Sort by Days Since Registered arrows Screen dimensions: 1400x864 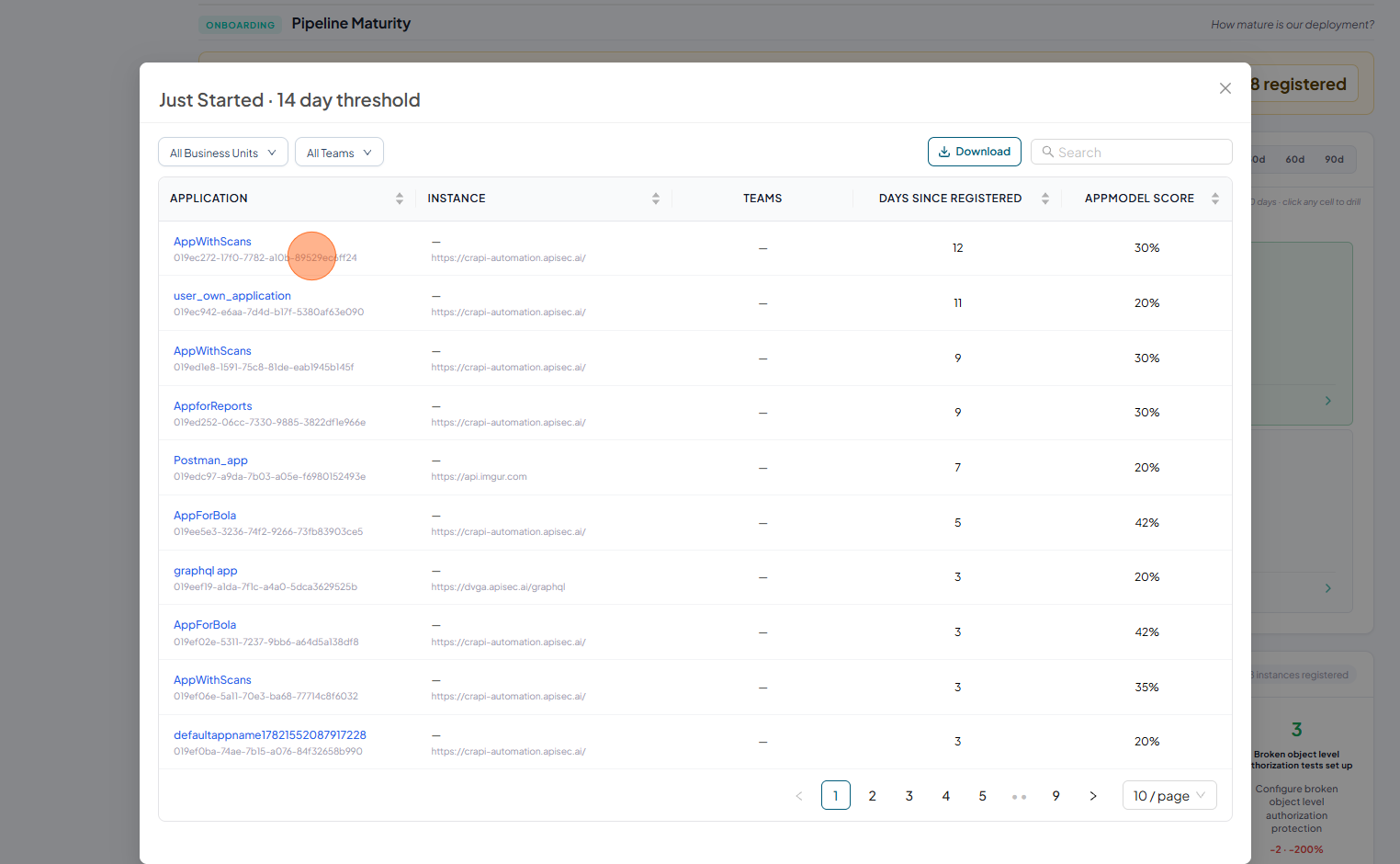point(1045,199)
